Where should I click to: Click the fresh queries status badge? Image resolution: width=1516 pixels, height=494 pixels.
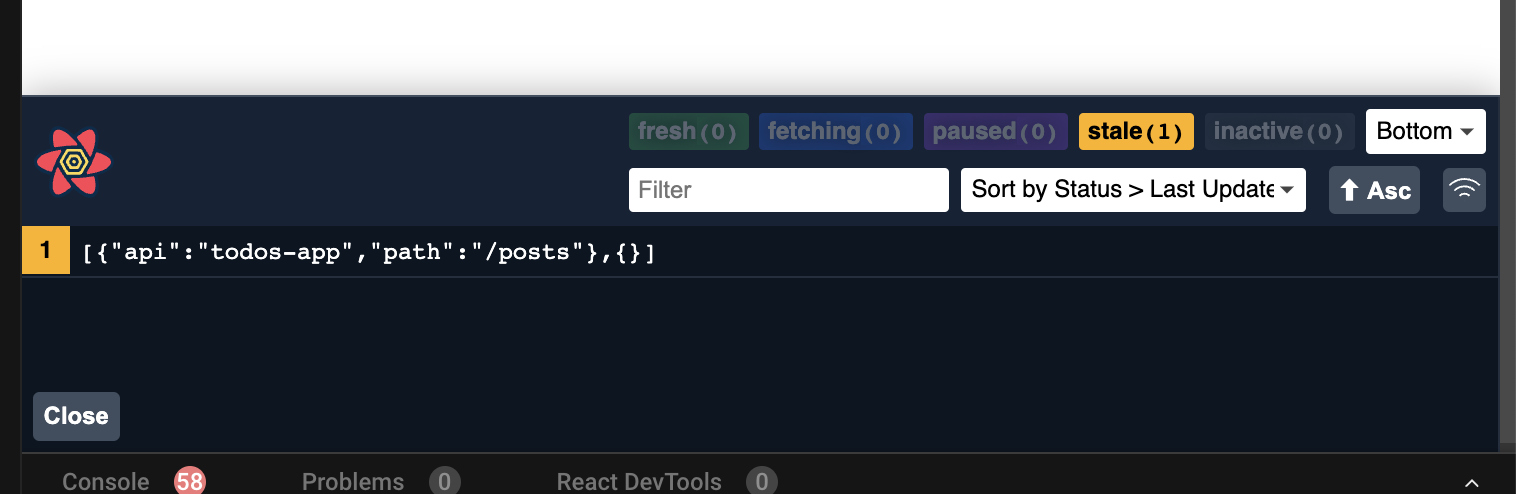click(688, 131)
